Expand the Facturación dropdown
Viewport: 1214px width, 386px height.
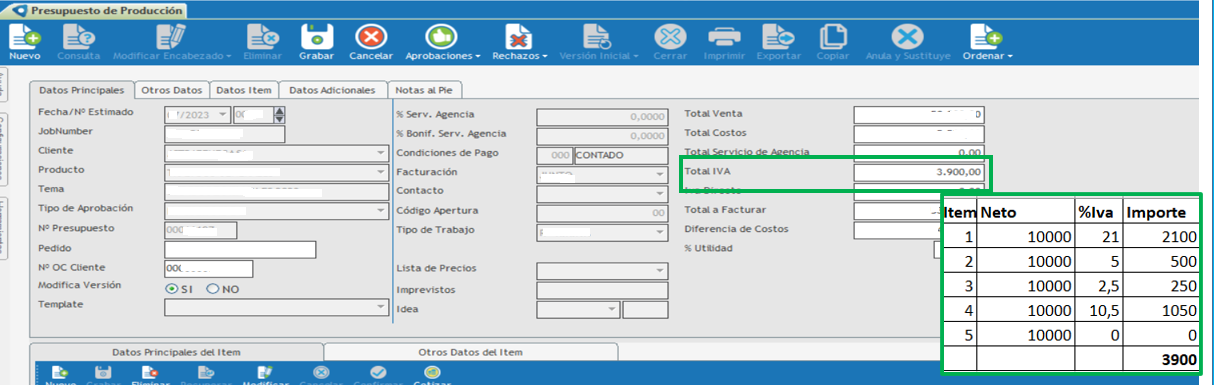click(659, 174)
